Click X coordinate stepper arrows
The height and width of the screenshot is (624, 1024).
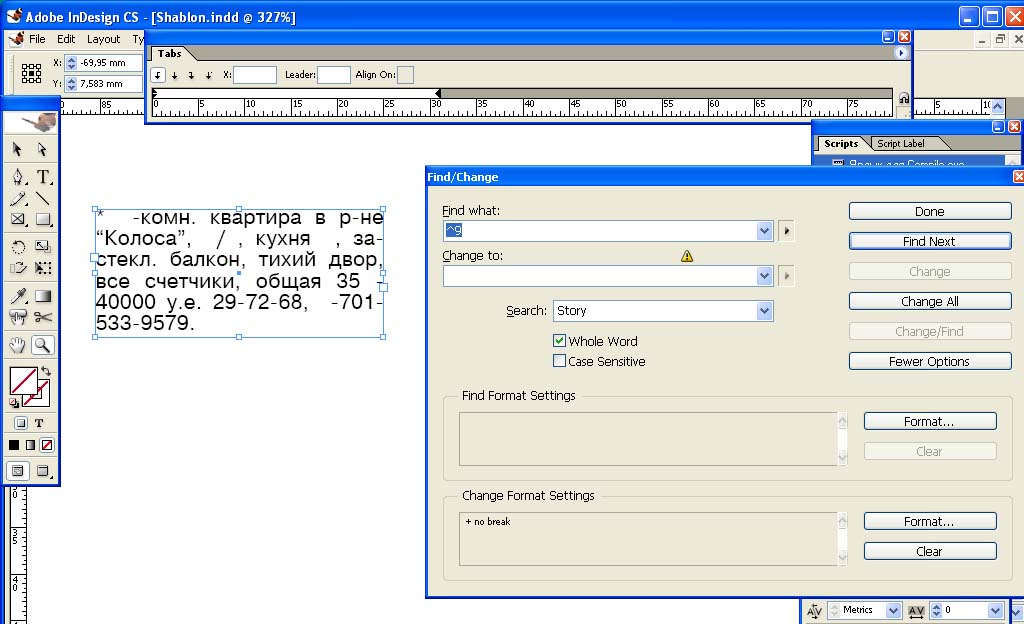tap(71, 63)
